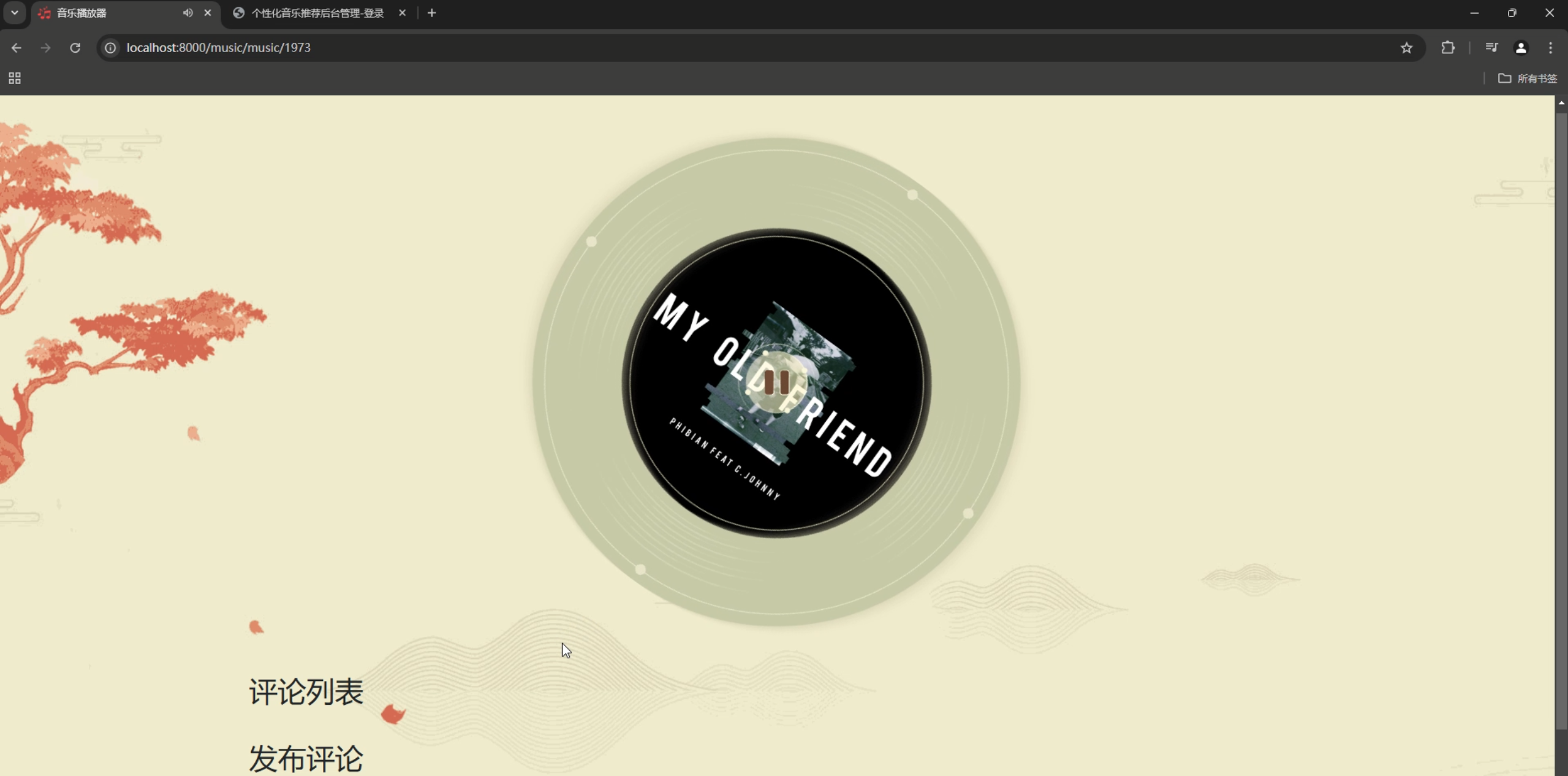Click the My Old Friend album cover
The width and height of the screenshot is (1568, 776).
click(776, 383)
